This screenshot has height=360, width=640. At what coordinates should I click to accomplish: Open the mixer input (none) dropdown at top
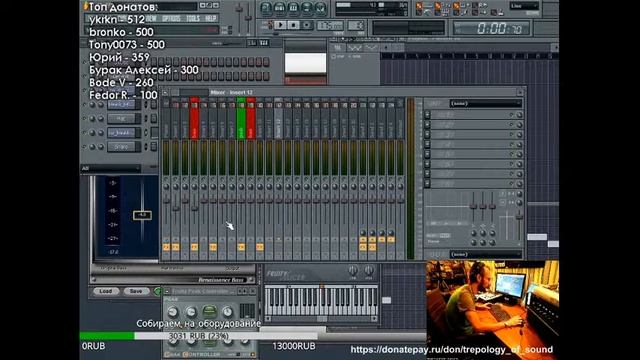point(485,104)
